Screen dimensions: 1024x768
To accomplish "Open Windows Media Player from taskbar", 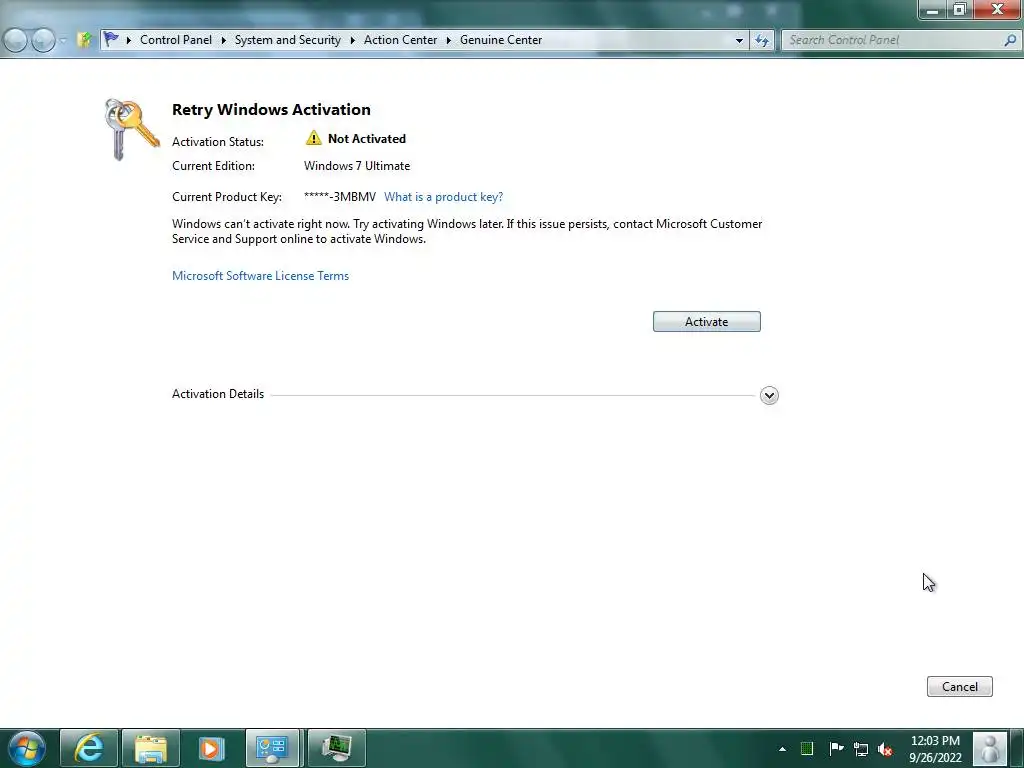I will [212, 748].
